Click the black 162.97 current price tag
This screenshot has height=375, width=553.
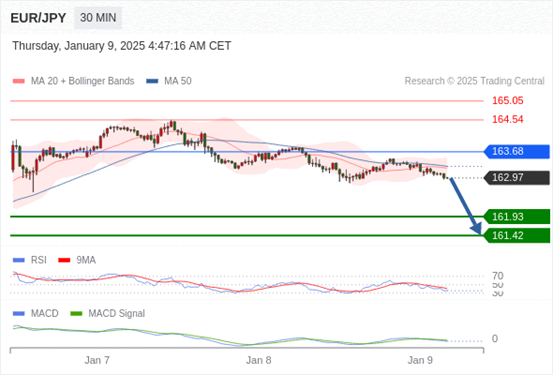pos(516,177)
